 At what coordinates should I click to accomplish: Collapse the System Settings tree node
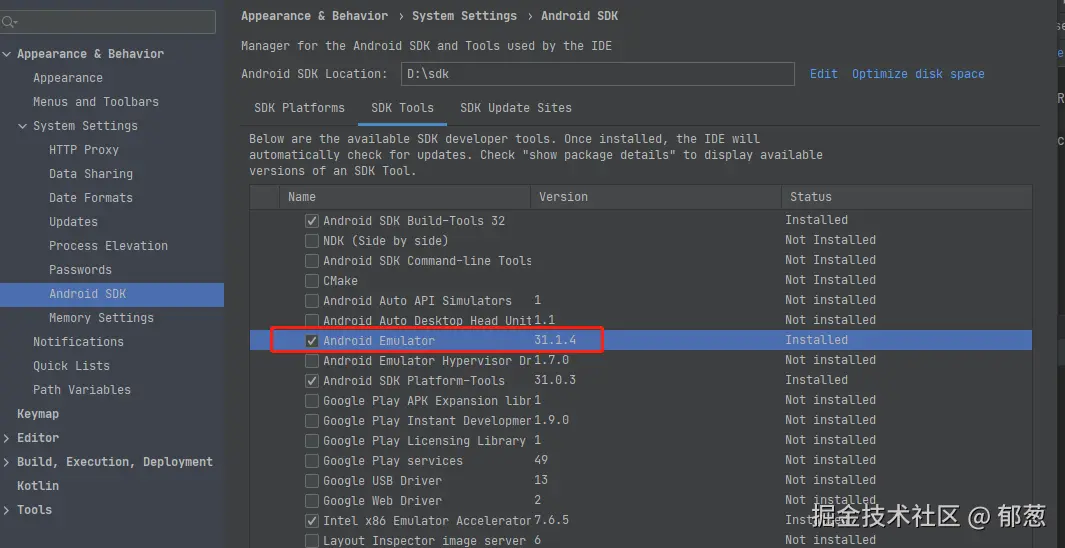click(23, 126)
